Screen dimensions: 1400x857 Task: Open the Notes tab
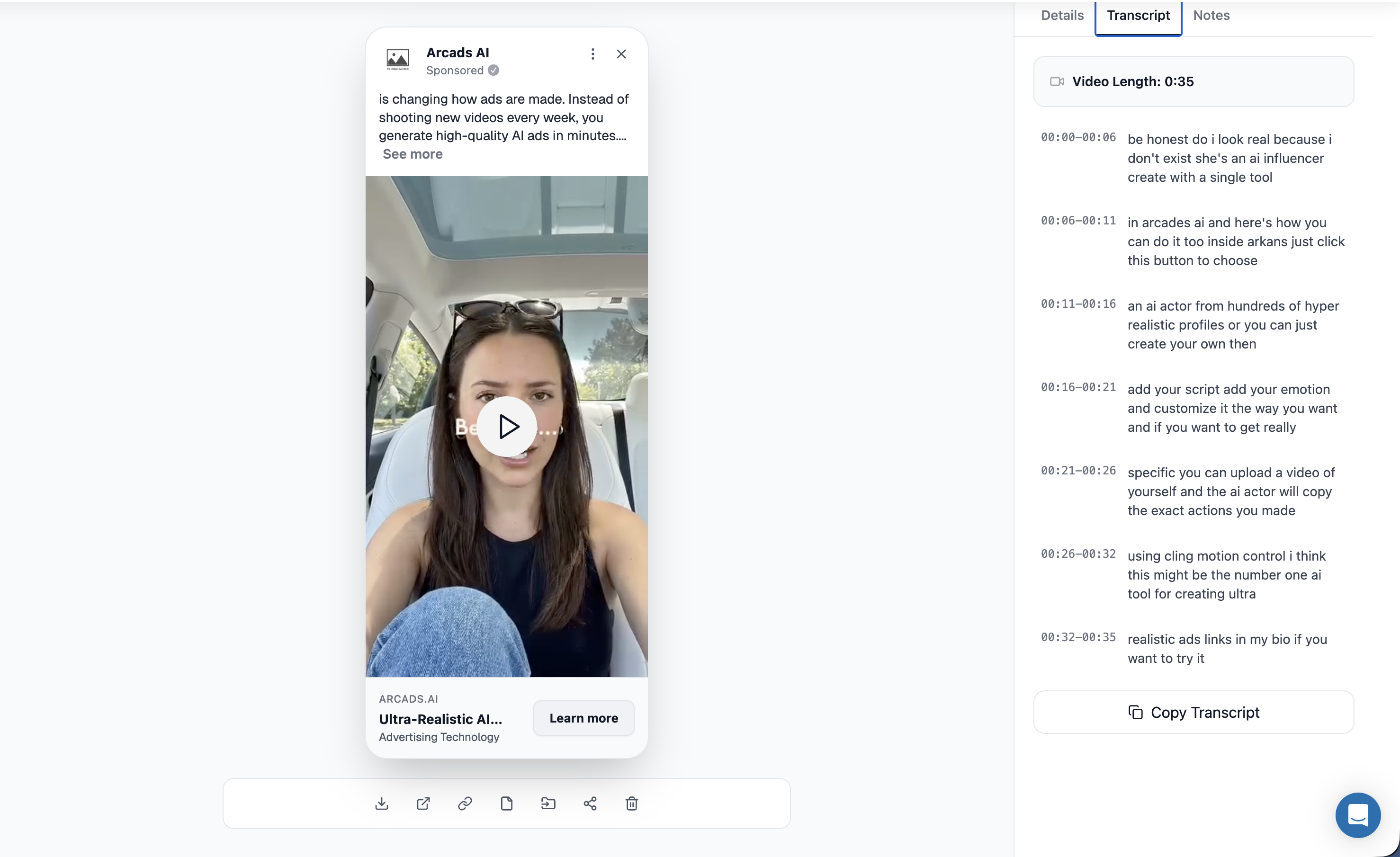point(1212,15)
